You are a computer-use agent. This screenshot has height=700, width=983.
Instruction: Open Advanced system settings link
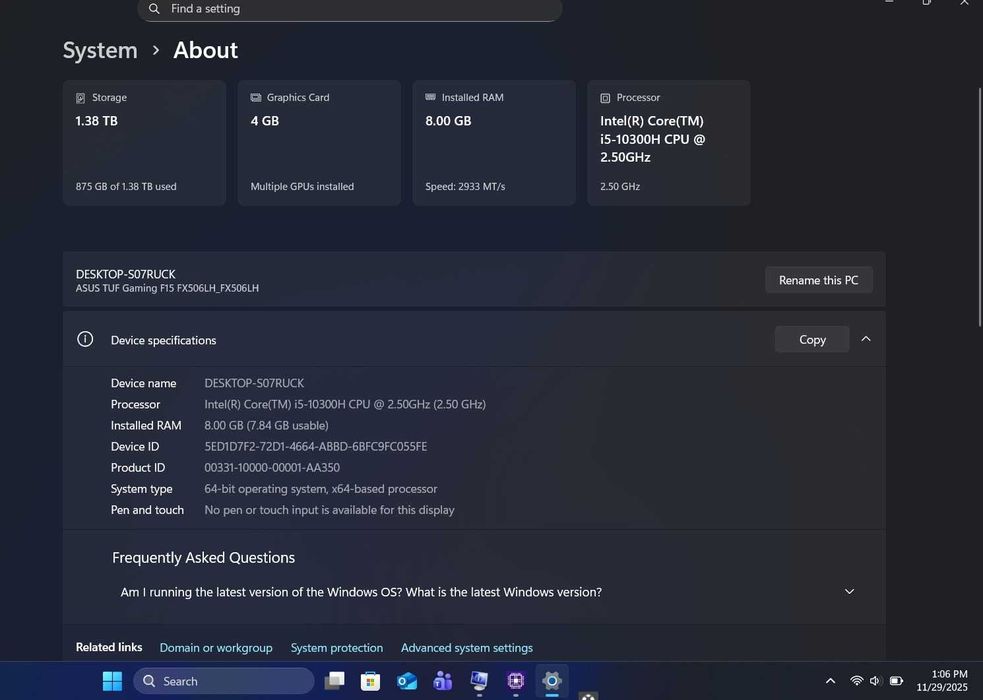coord(466,647)
